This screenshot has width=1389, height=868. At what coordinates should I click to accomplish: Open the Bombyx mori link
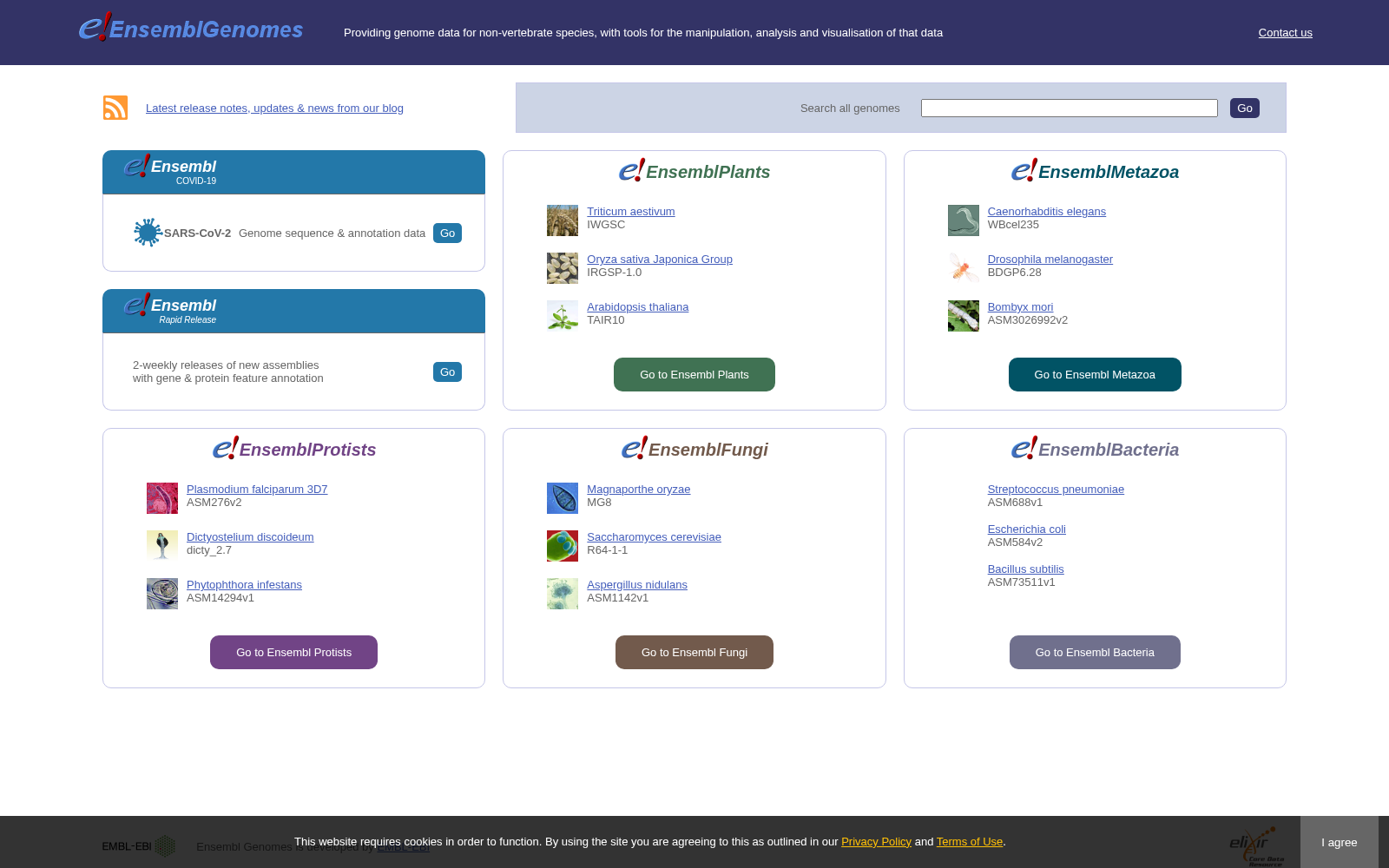point(1021,306)
